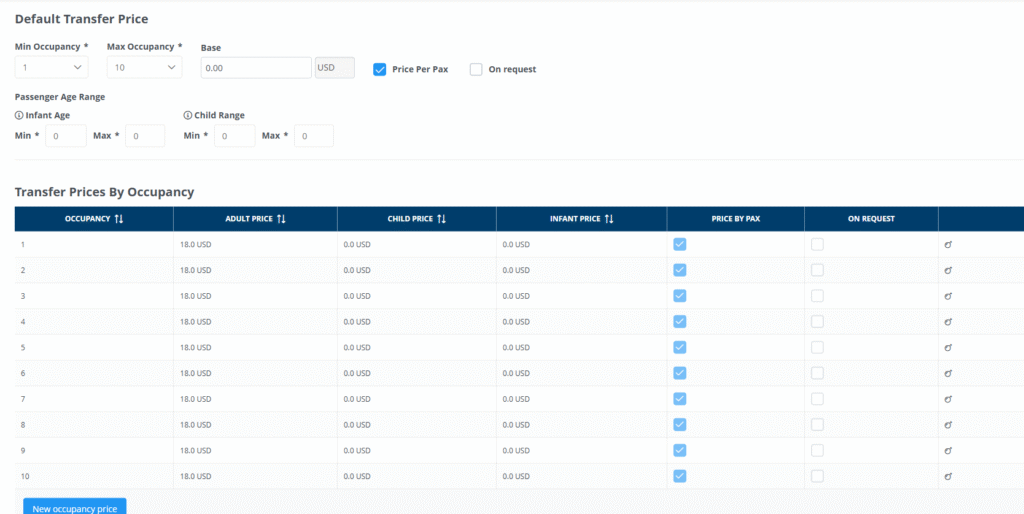Toggle Price By Pax for occupancy 2

point(680,270)
